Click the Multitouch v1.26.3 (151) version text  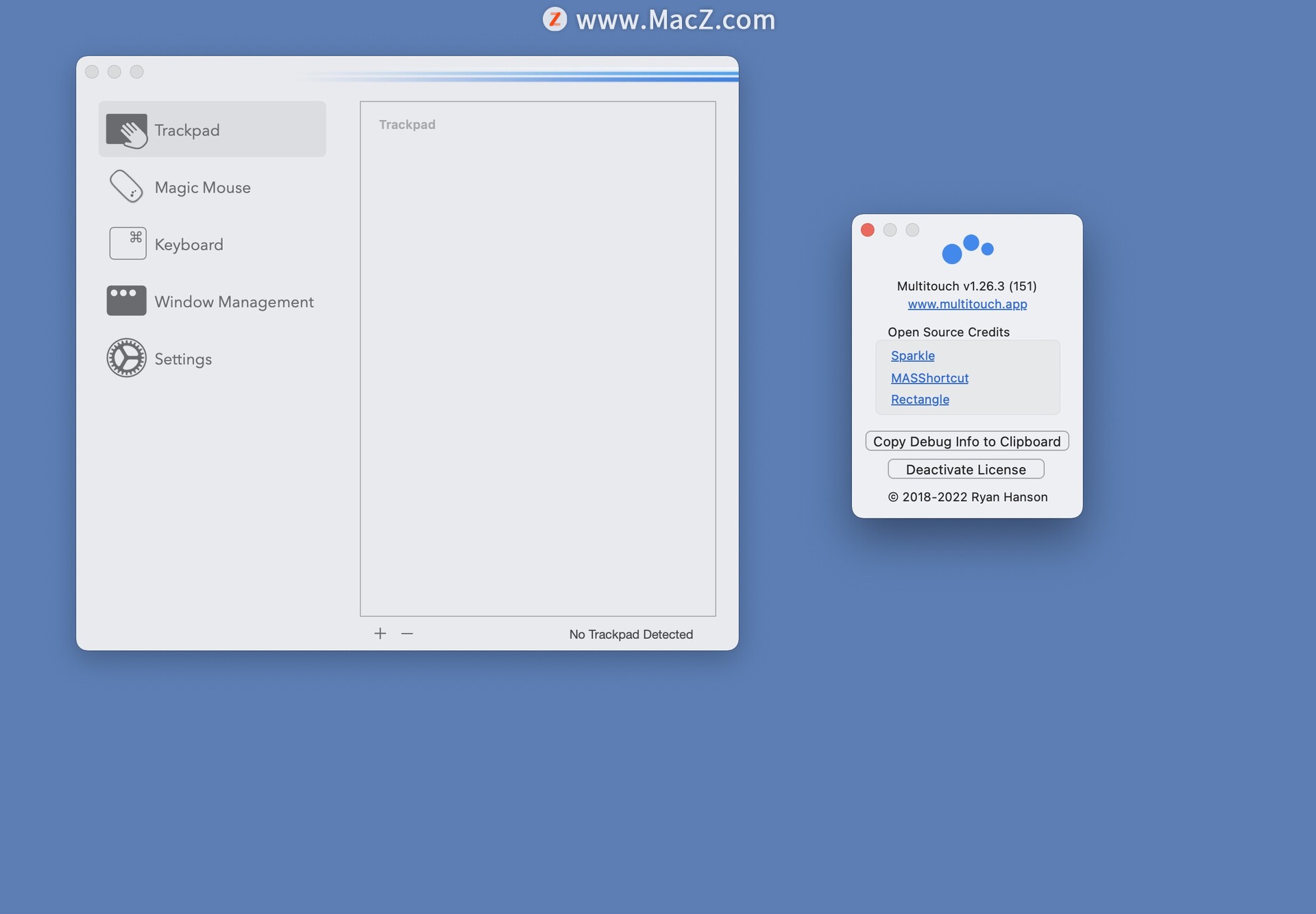[x=967, y=286]
